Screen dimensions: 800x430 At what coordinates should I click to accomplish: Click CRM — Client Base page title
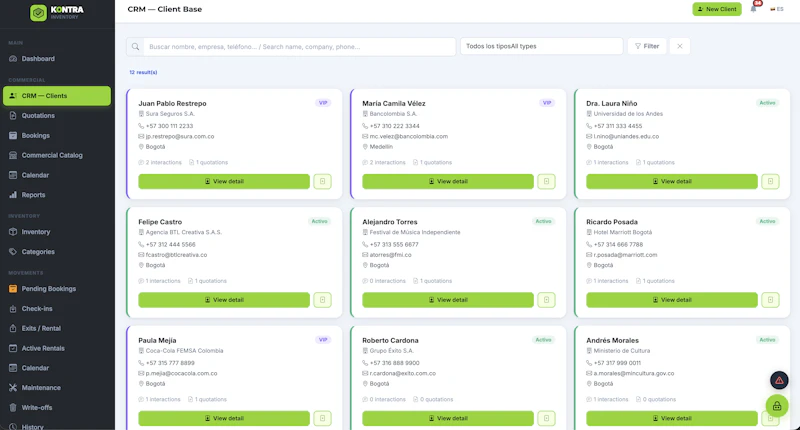point(165,9)
